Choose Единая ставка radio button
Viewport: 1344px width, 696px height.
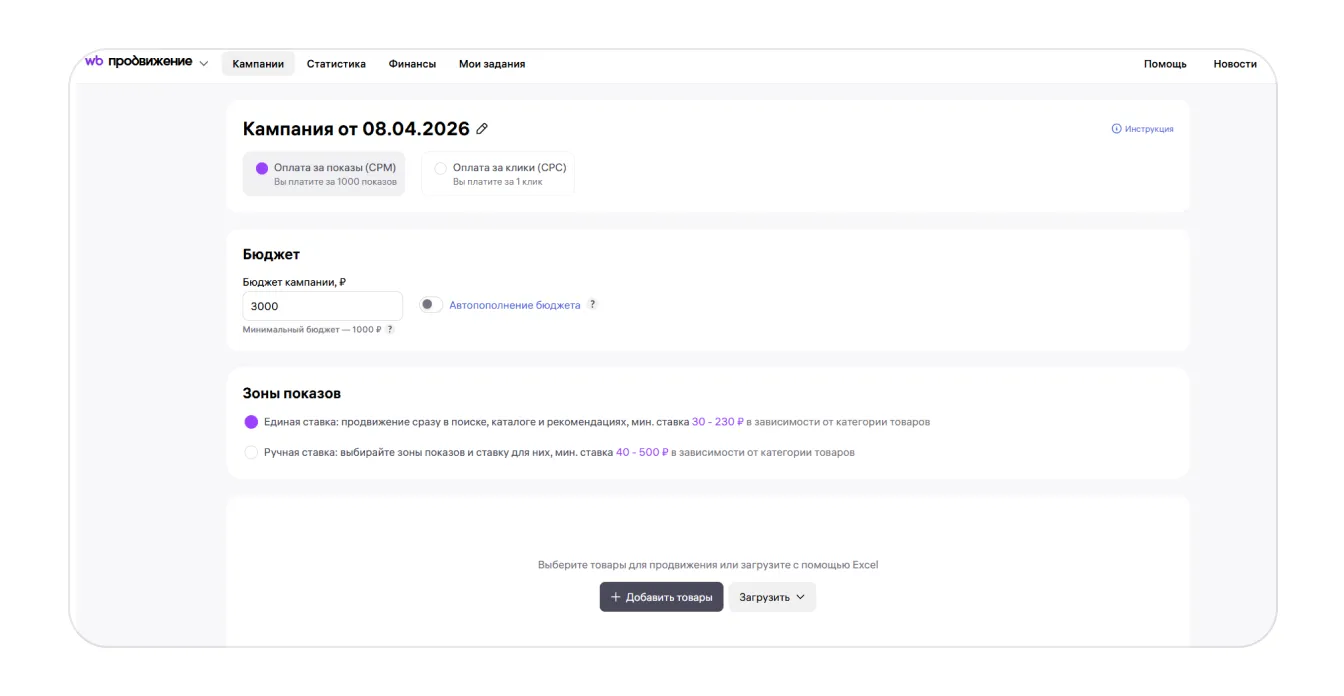pos(251,422)
